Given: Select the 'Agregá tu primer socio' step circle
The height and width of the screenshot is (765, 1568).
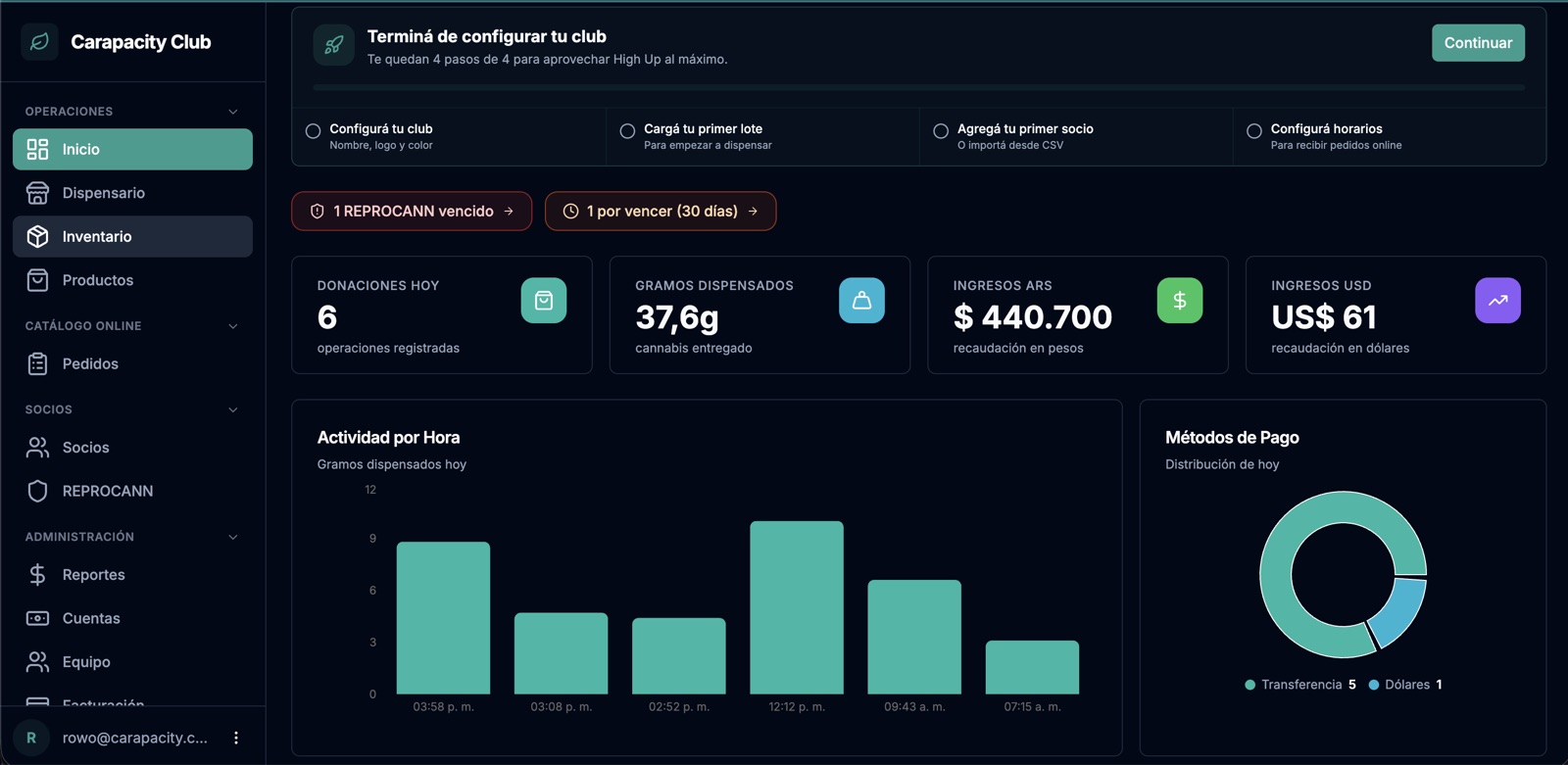Looking at the screenshot, I should 941,131.
